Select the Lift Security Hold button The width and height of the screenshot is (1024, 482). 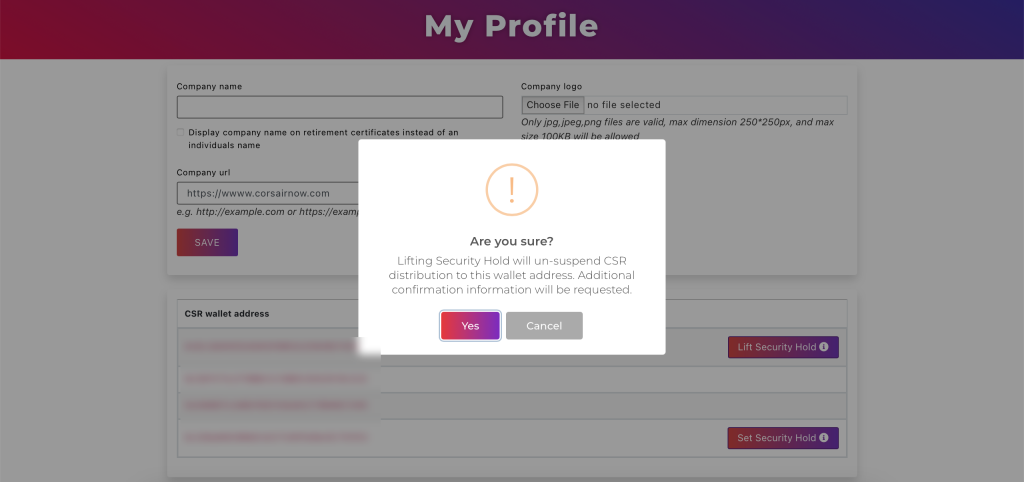click(x=783, y=347)
